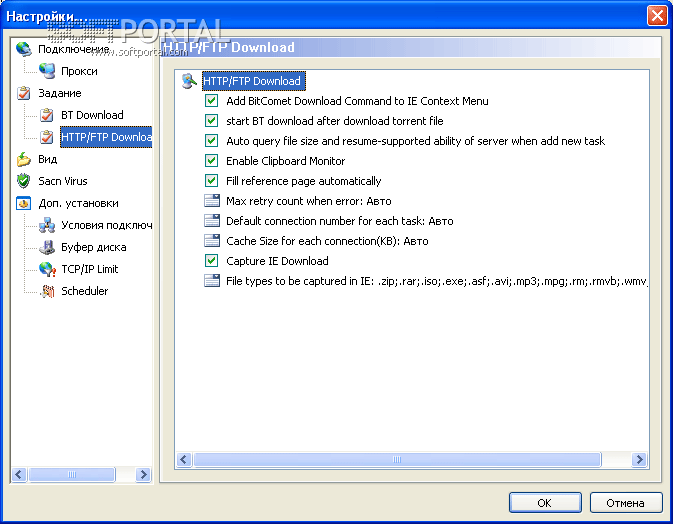
Task: Cancel with the Отмена button
Action: tap(626, 503)
